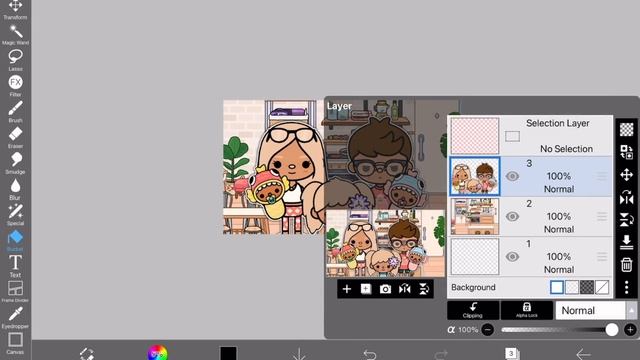The width and height of the screenshot is (640, 360).
Task: Choose the slashed transparent Background swatch
Action: point(602,287)
